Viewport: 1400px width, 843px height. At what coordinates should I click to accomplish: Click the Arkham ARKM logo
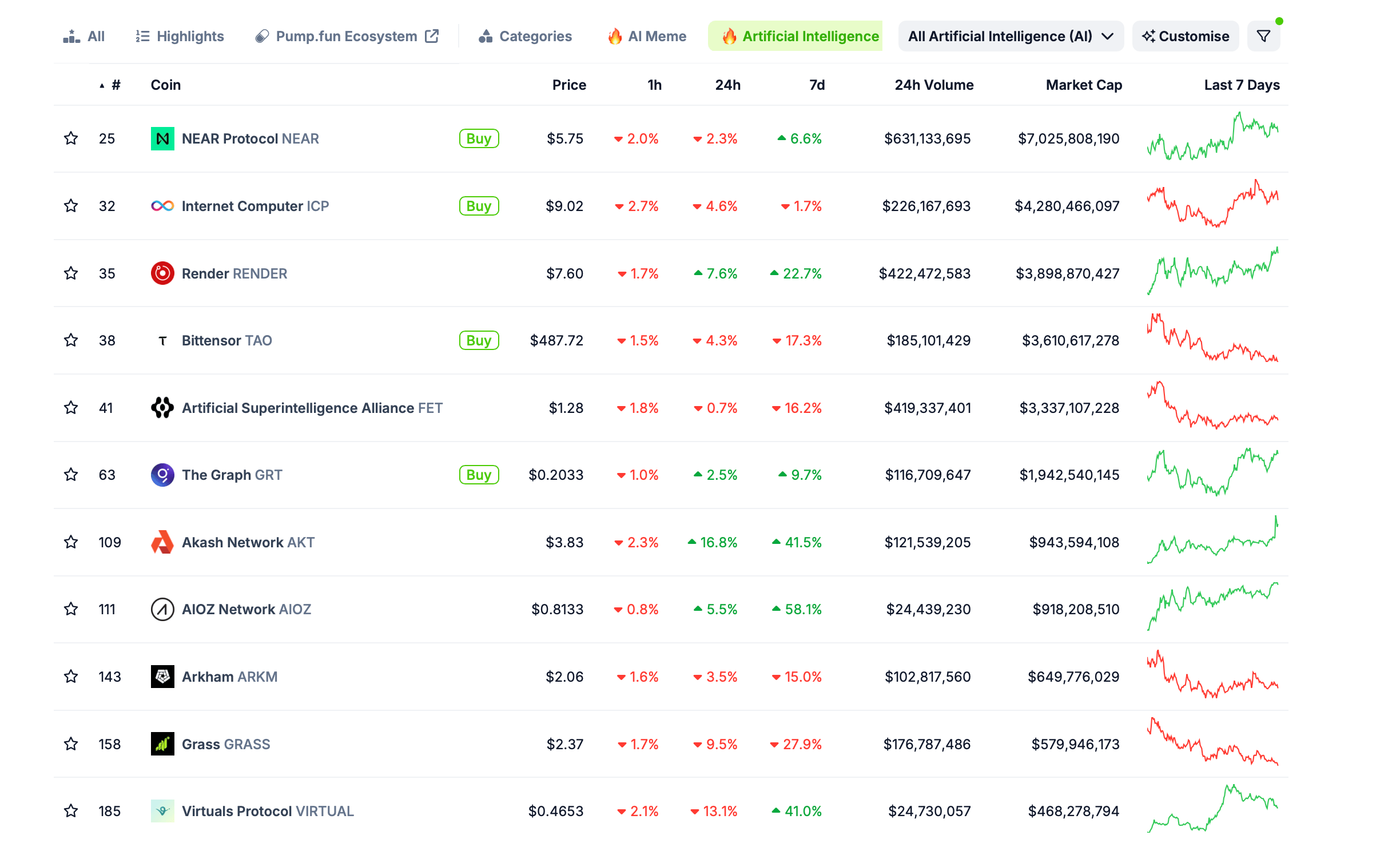coord(162,677)
